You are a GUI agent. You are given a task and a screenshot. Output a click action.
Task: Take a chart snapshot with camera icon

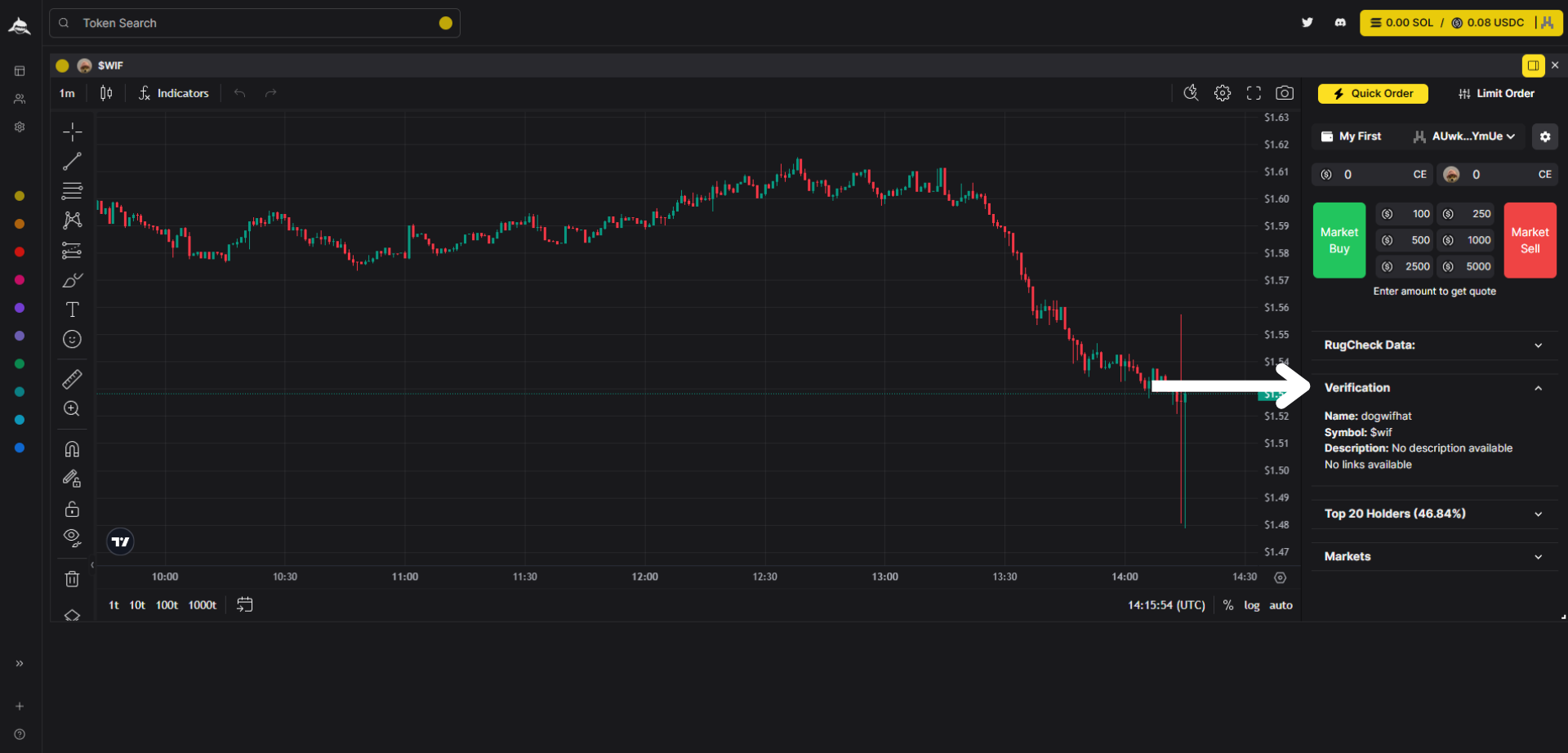(1285, 93)
